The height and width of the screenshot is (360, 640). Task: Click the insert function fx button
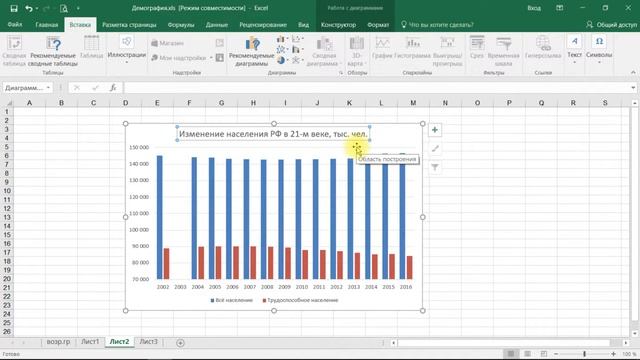[113, 88]
